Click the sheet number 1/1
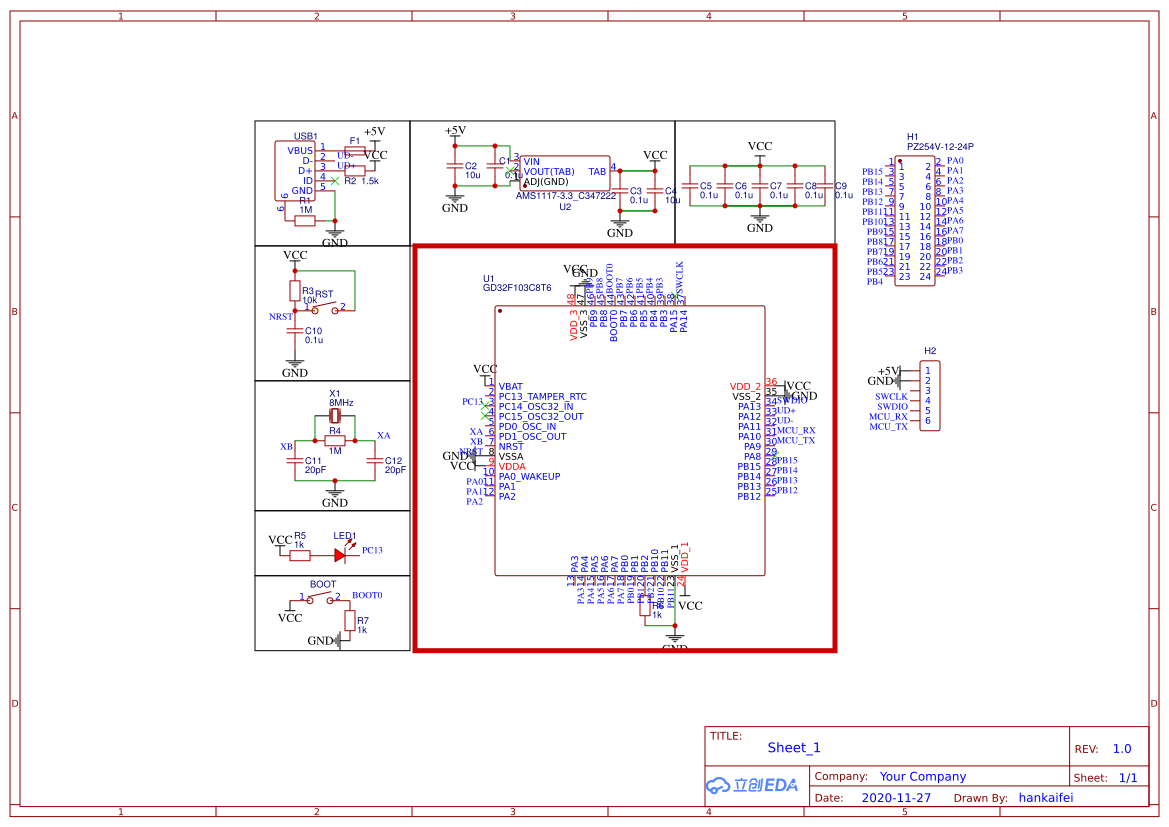The height and width of the screenshot is (827, 1169). tap(1128, 778)
